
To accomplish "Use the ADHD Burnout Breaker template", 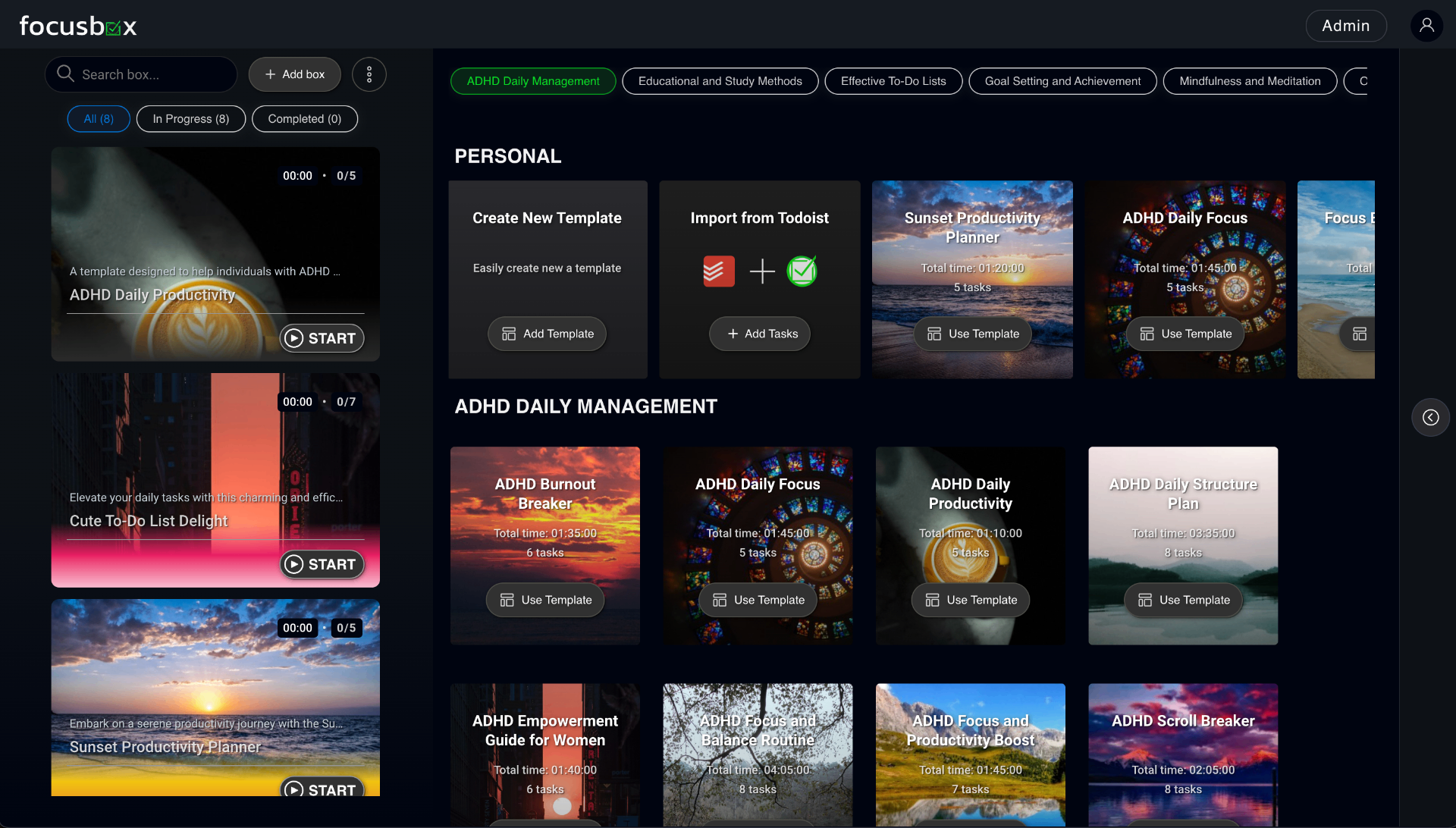I will click(544, 600).
